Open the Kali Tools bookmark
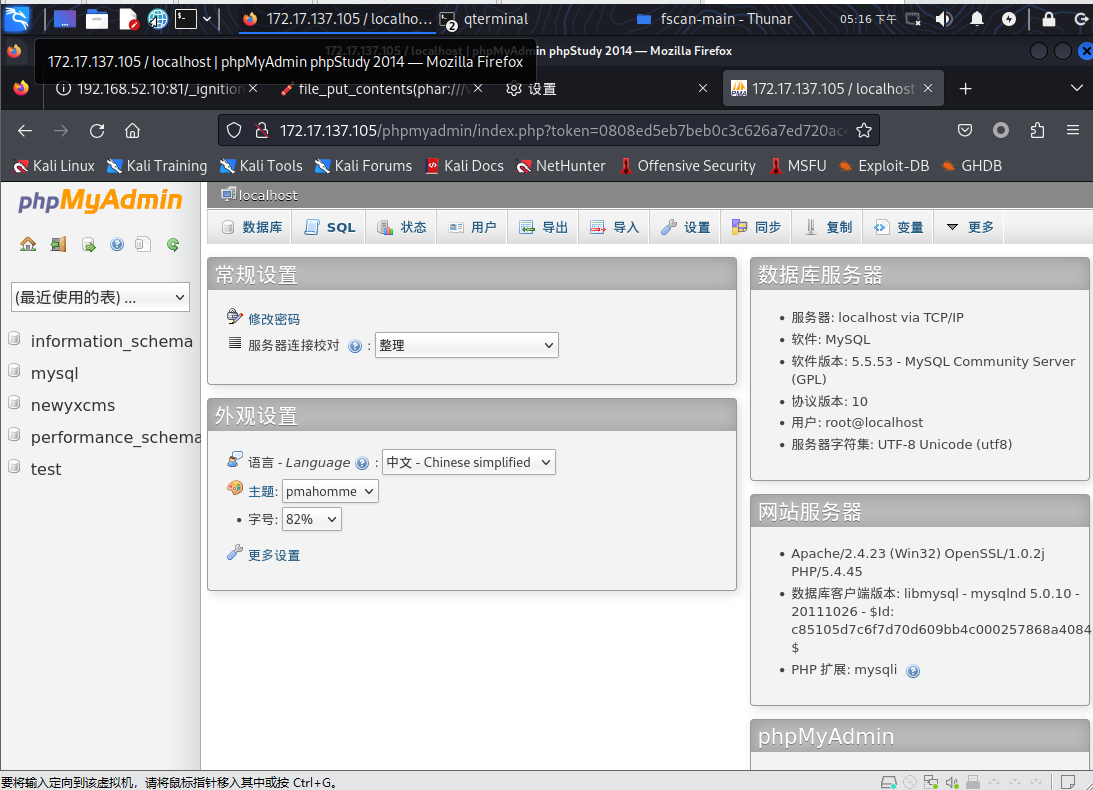Screen dimensions: 1093x790 point(261,166)
